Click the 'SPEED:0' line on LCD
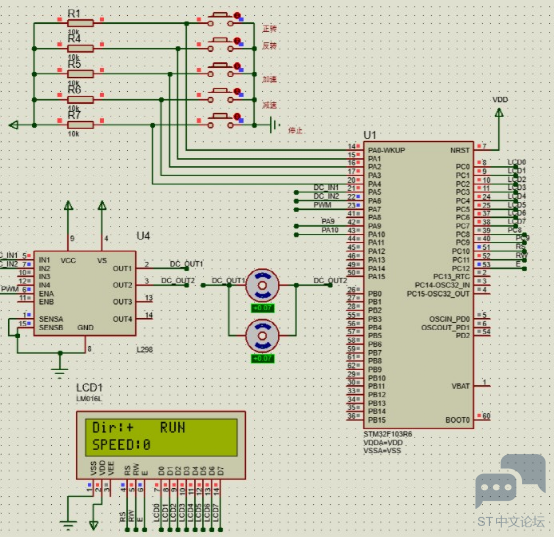 [x=121, y=445]
